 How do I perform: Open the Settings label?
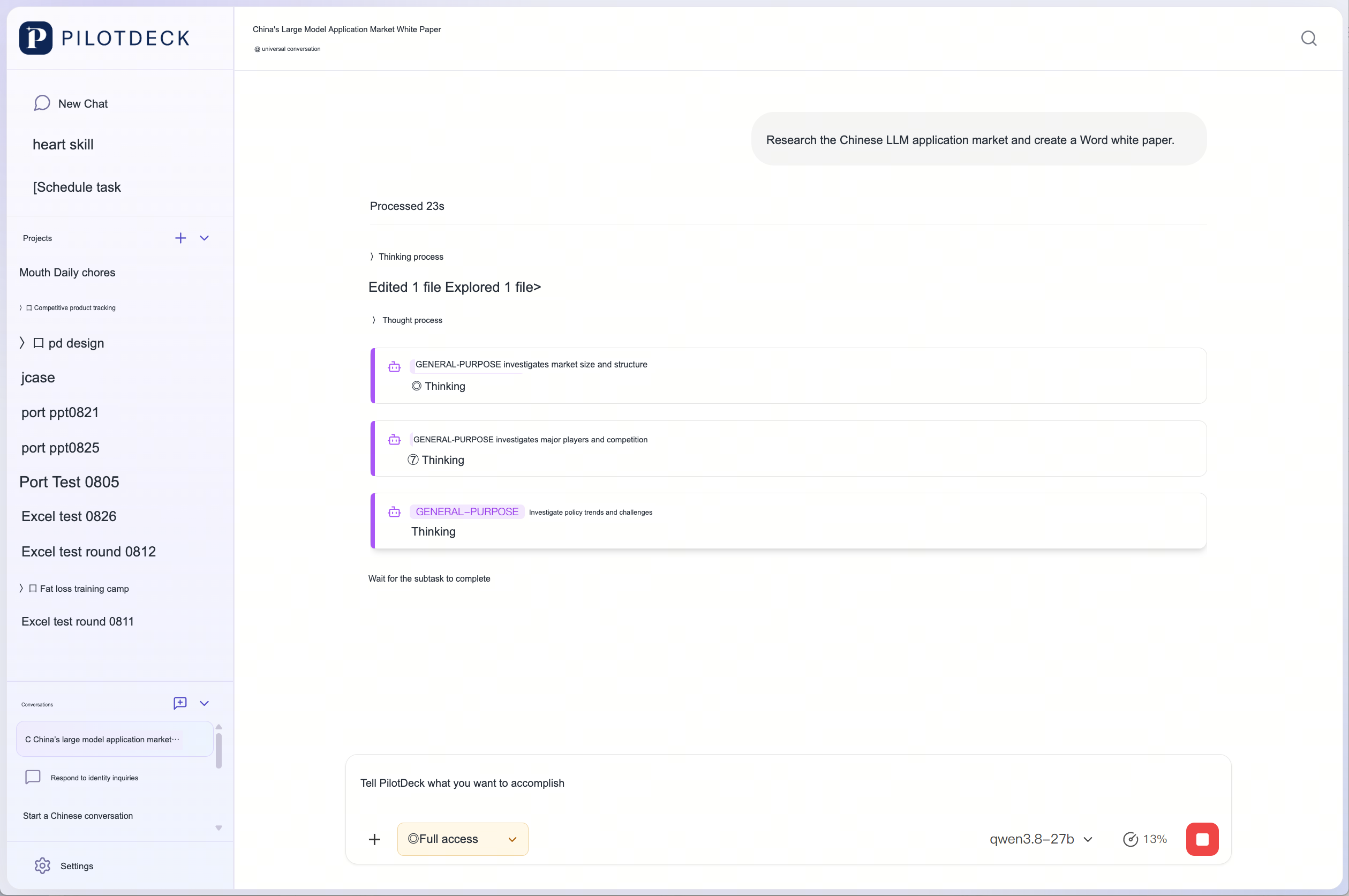[x=77, y=865]
